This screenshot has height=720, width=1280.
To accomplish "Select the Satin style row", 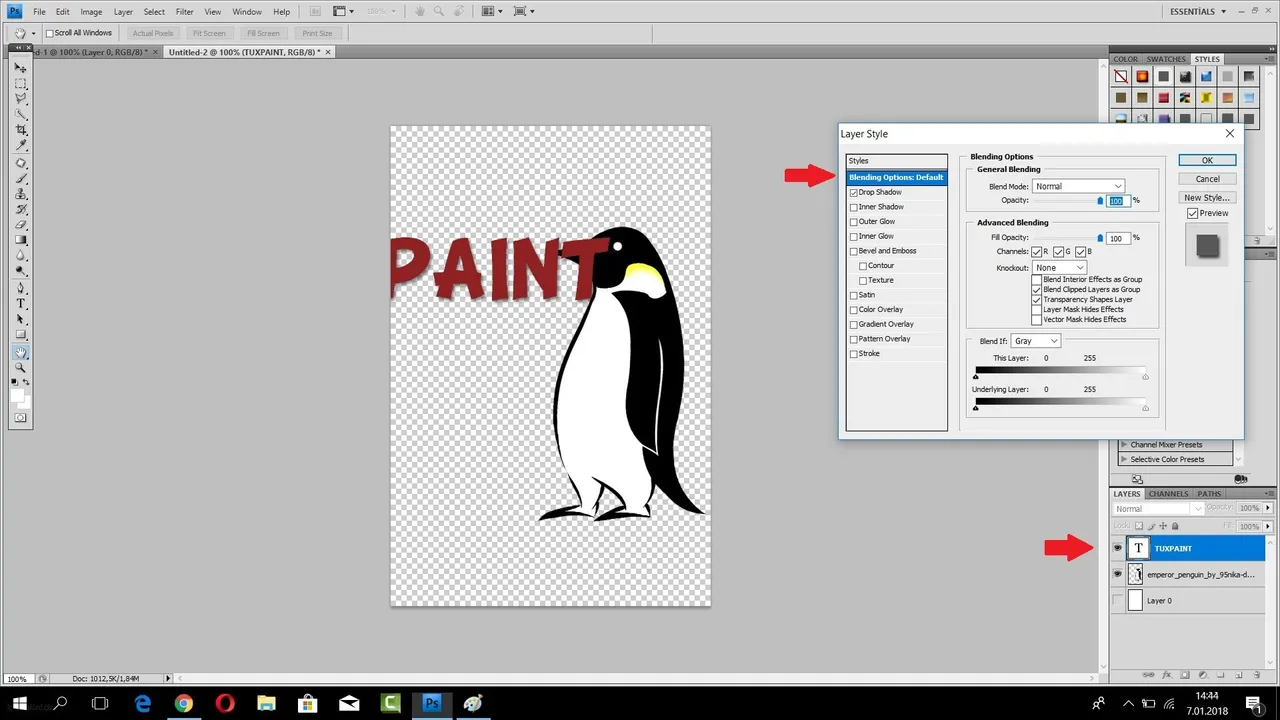I will pyautogui.click(x=896, y=295).
